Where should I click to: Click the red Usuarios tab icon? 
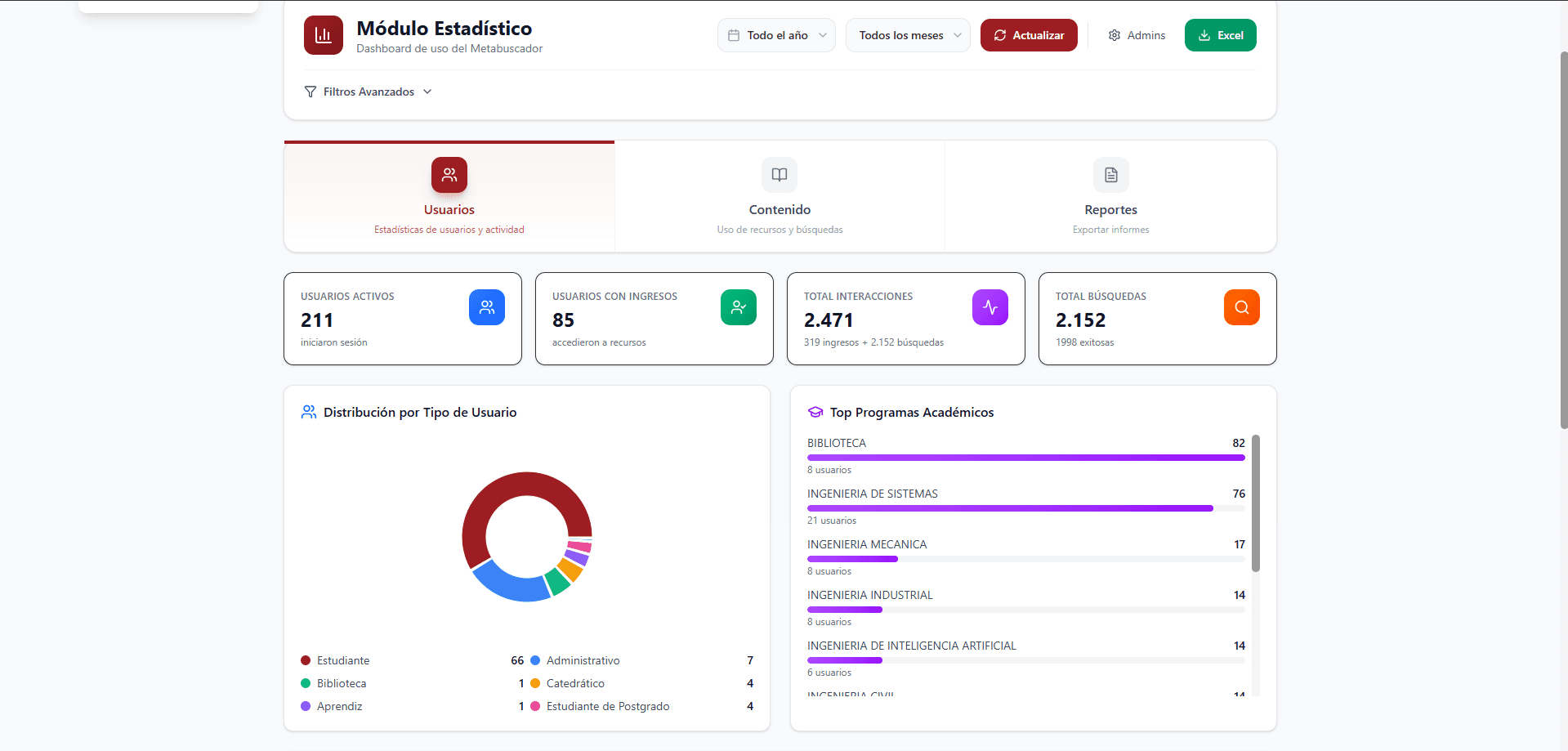click(449, 175)
